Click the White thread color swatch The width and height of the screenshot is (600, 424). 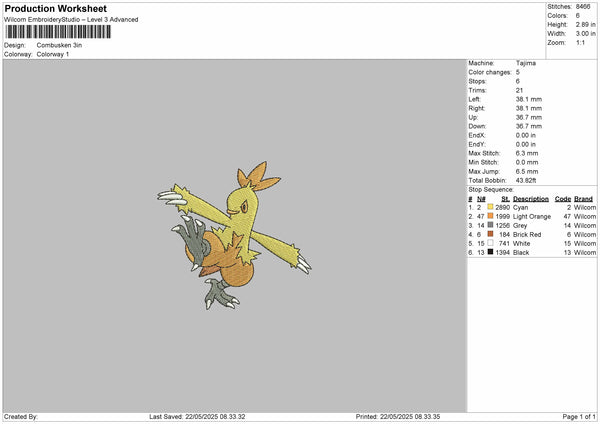pos(490,243)
